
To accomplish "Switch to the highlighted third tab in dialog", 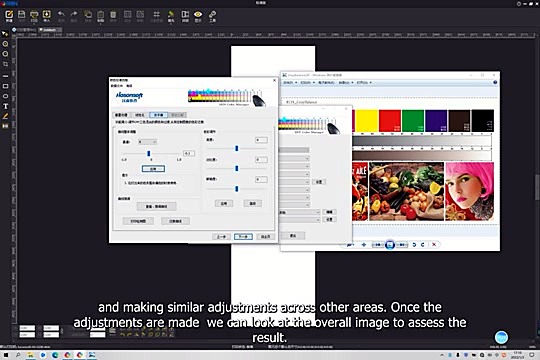I will click(158, 115).
